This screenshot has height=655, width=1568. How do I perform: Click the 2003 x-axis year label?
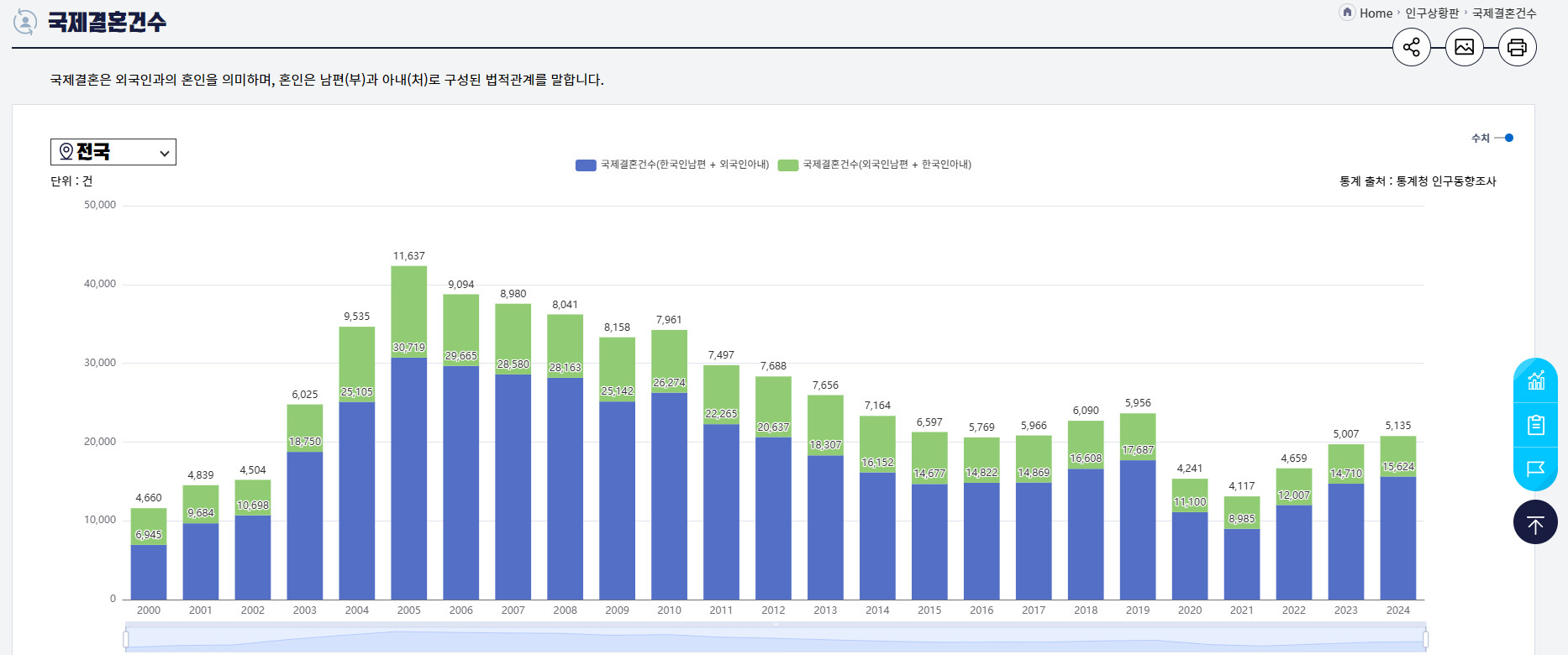tap(305, 610)
